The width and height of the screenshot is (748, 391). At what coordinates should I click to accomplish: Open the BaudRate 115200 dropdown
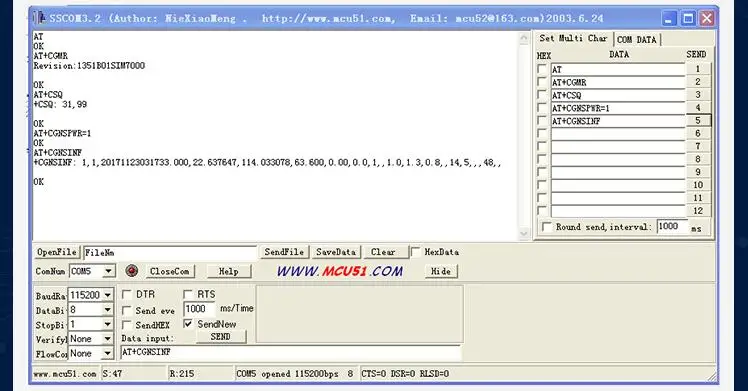pyautogui.click(x=108, y=295)
